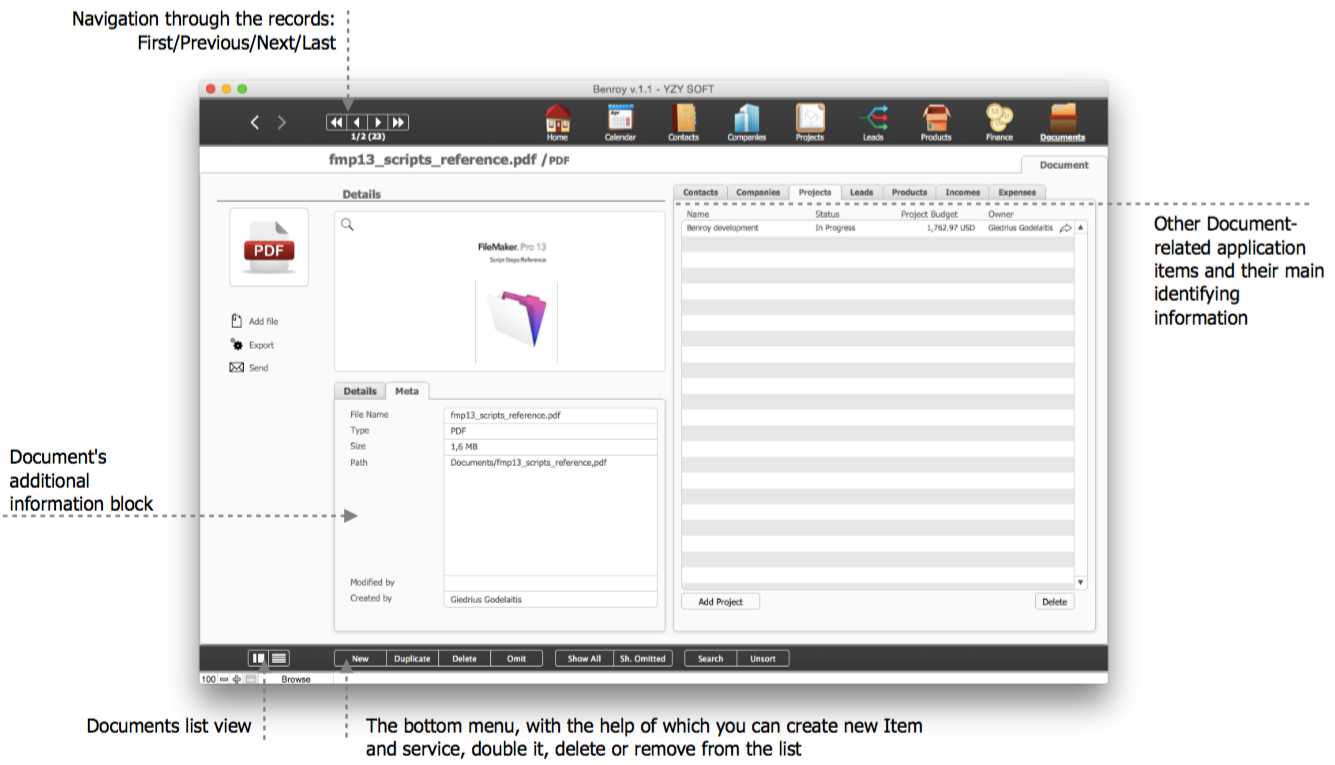
Task: Switch to documents list view
Action: [x=279, y=658]
